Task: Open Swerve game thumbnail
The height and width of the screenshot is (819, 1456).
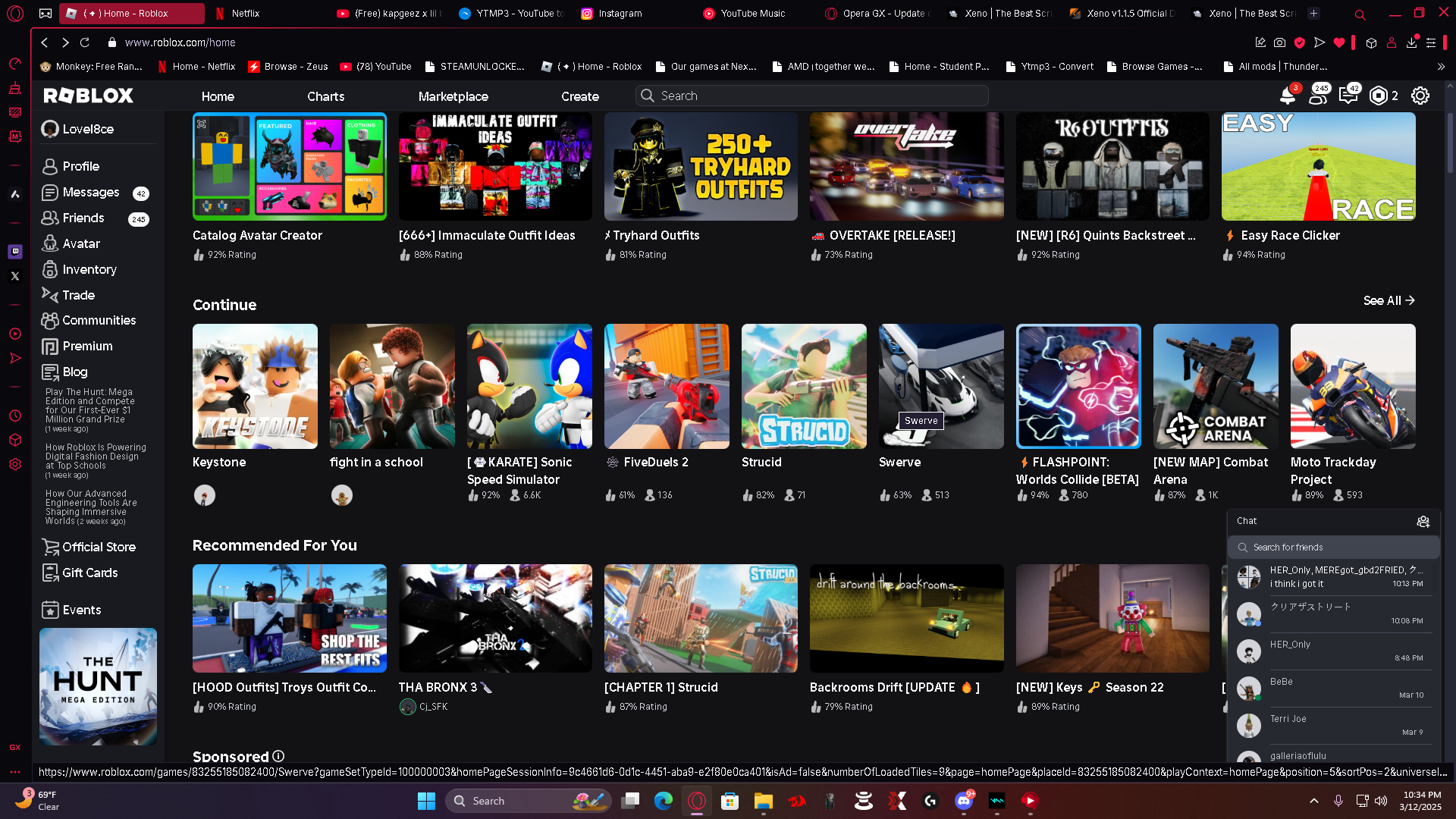Action: (x=941, y=386)
